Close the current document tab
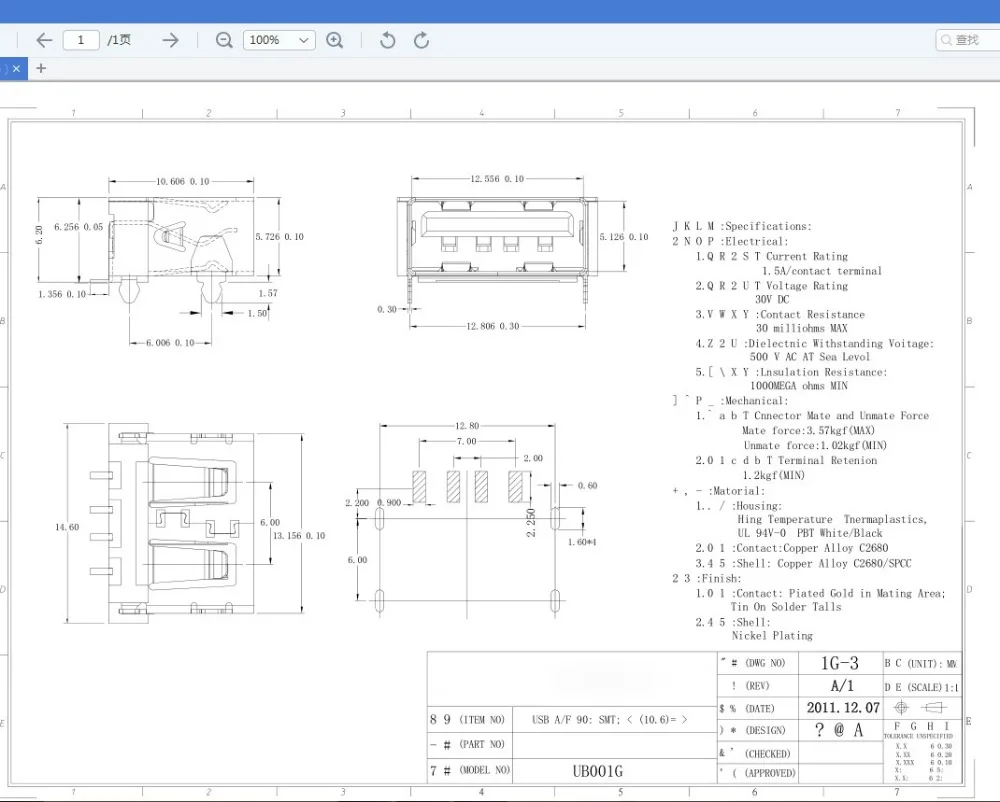1000x802 pixels. 17,68
